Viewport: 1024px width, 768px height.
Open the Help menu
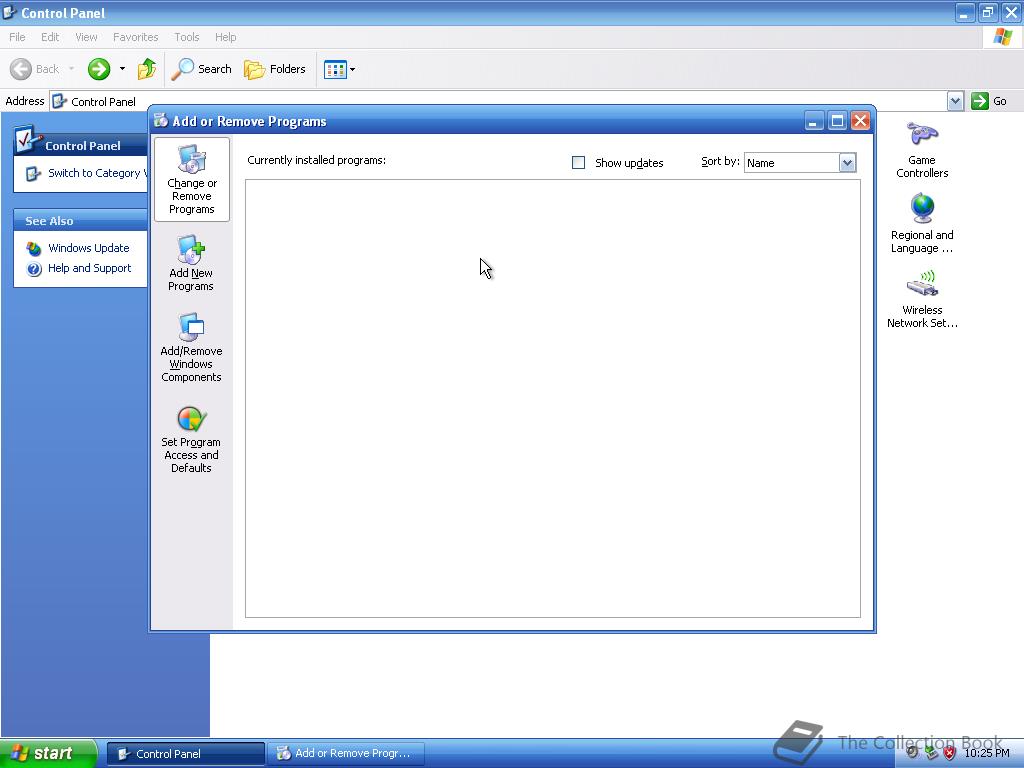[225, 37]
